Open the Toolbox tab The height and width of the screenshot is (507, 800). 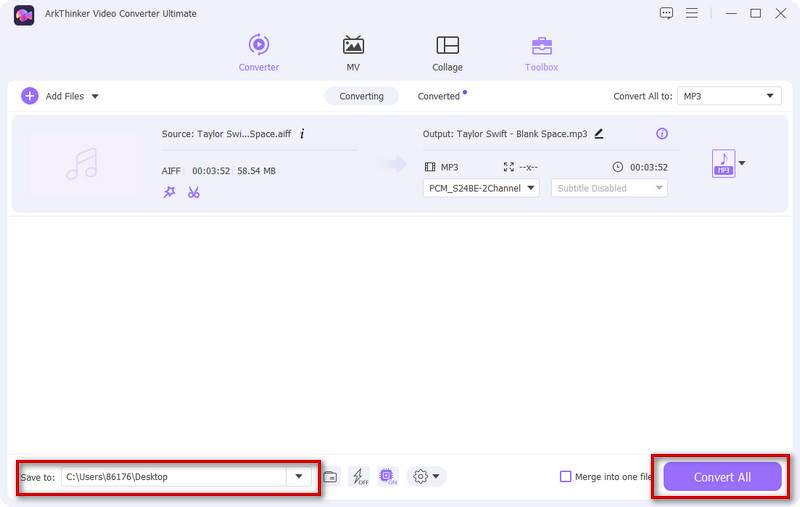541,53
